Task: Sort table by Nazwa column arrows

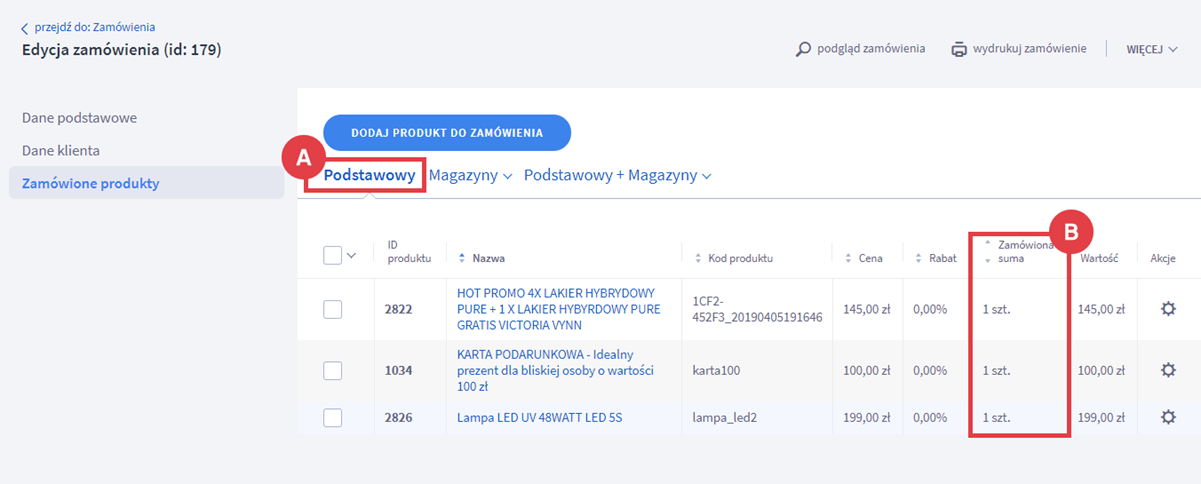Action: point(462,258)
